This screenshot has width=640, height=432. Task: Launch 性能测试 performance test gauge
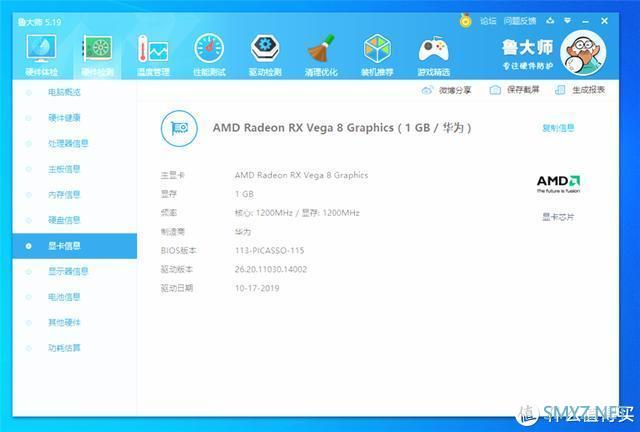(209, 55)
